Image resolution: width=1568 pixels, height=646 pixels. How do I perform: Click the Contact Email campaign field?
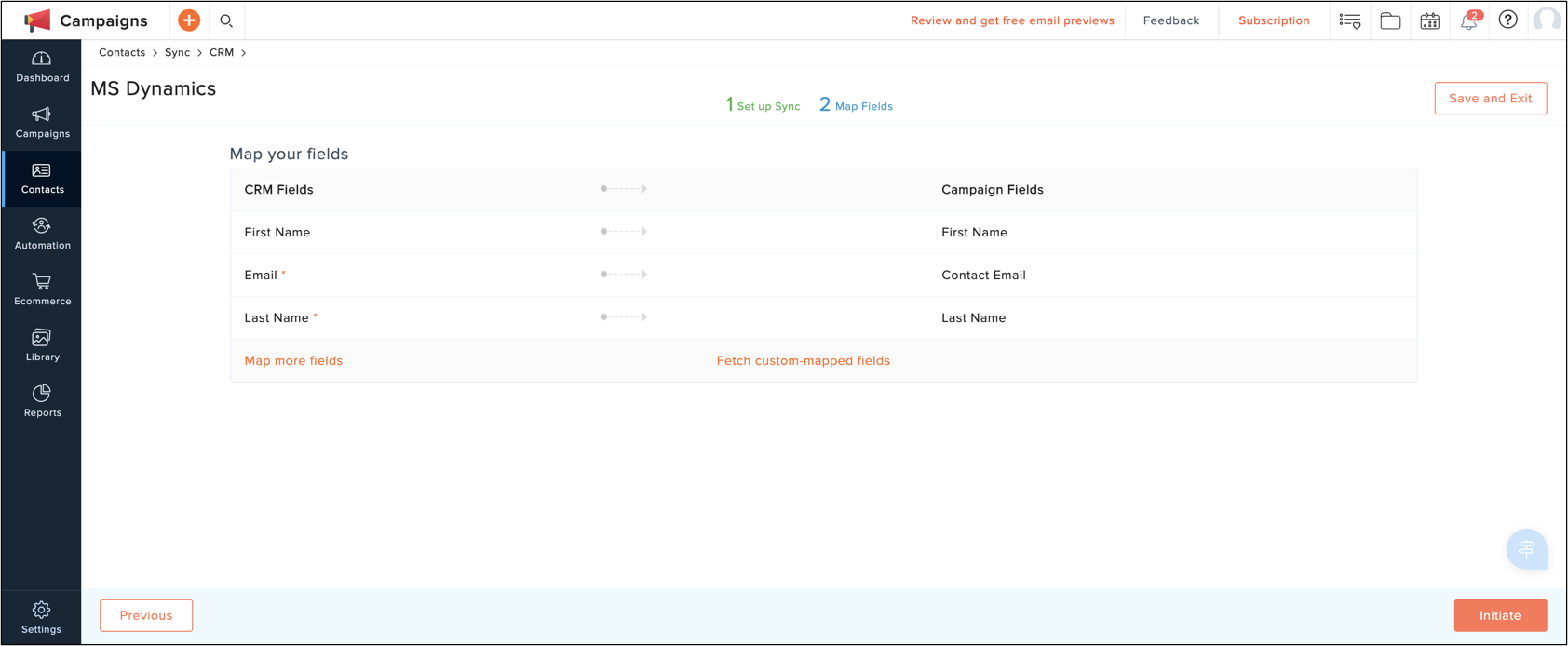click(983, 276)
